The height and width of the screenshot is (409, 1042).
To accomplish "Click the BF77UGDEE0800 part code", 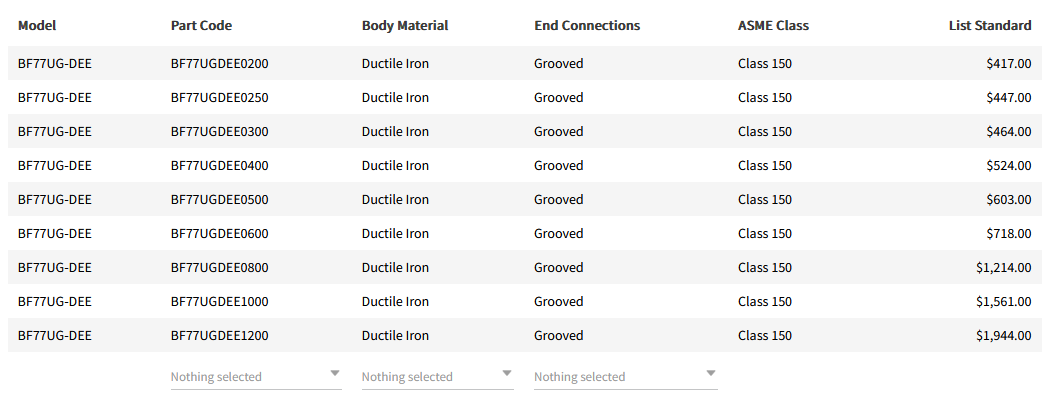I will click(x=219, y=268).
